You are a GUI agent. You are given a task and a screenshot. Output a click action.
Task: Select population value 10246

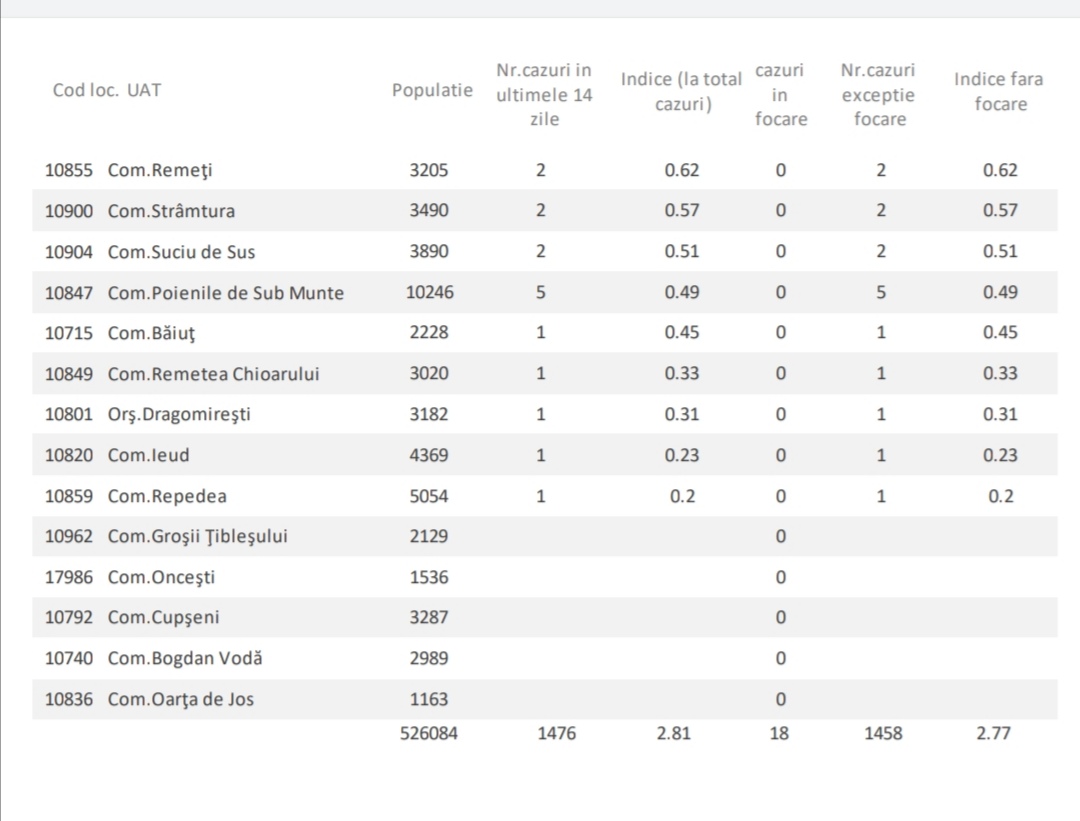coord(429,292)
